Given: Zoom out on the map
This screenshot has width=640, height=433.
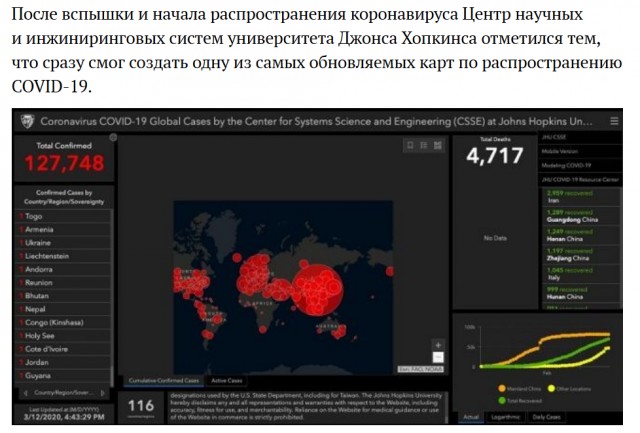Looking at the screenshot, I should click(x=438, y=357).
